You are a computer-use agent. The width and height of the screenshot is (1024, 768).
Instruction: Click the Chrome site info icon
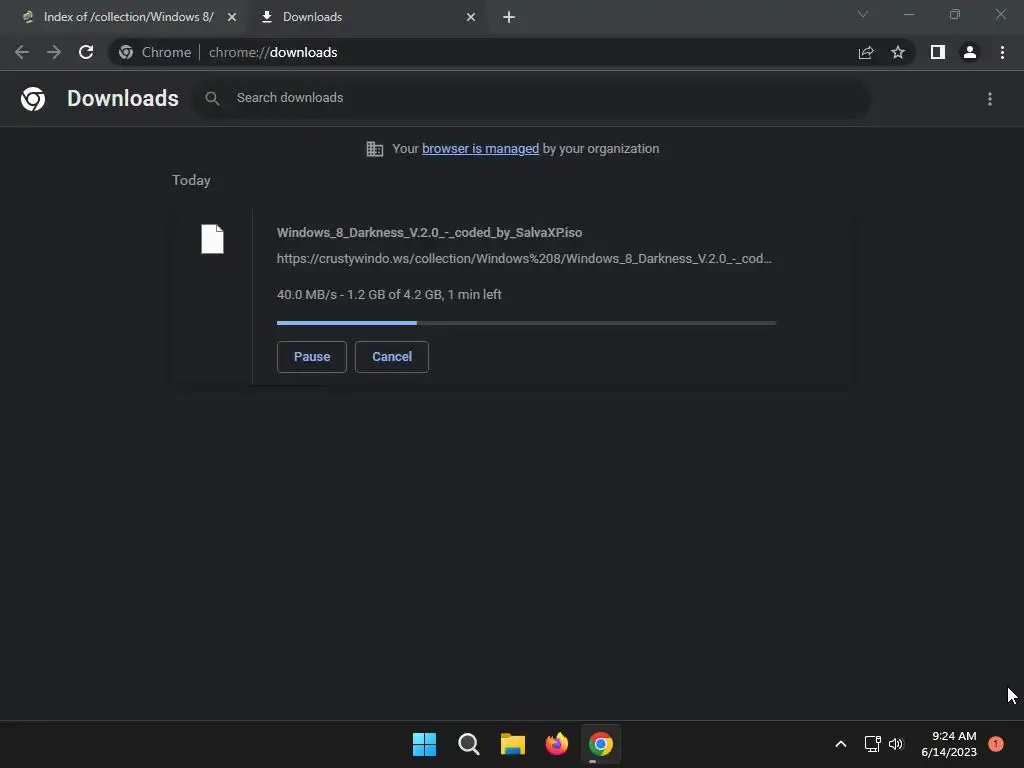[126, 52]
